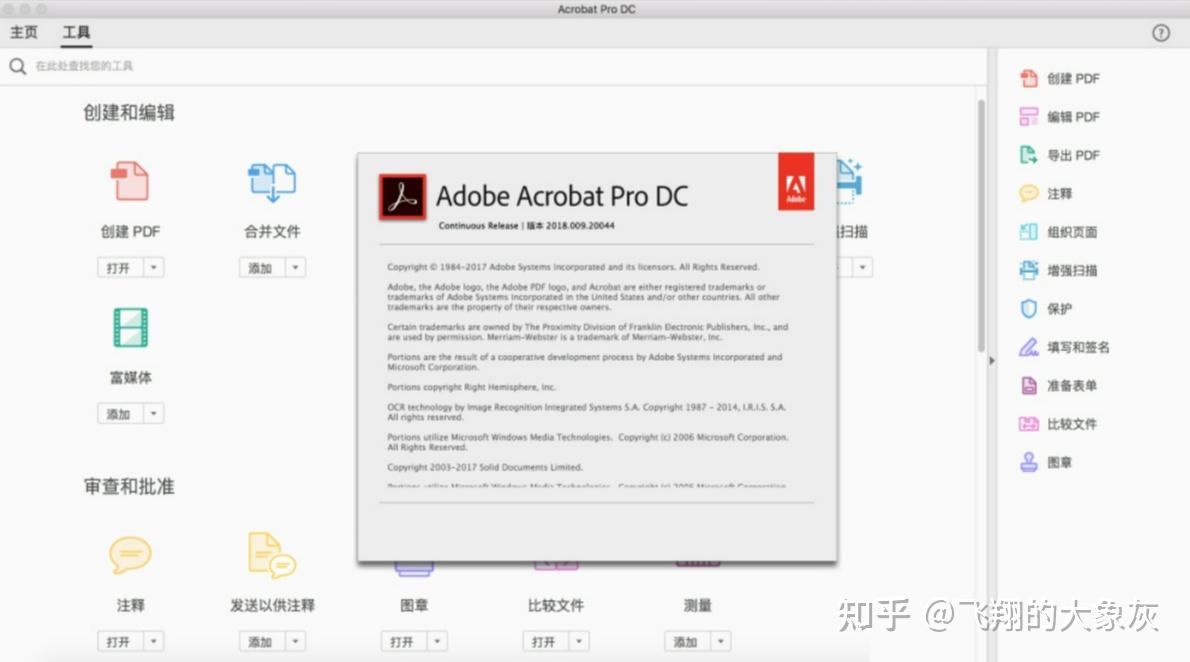Expand dropdown arrow under 注释 tool
This screenshot has height=662, width=1190.
click(153, 642)
